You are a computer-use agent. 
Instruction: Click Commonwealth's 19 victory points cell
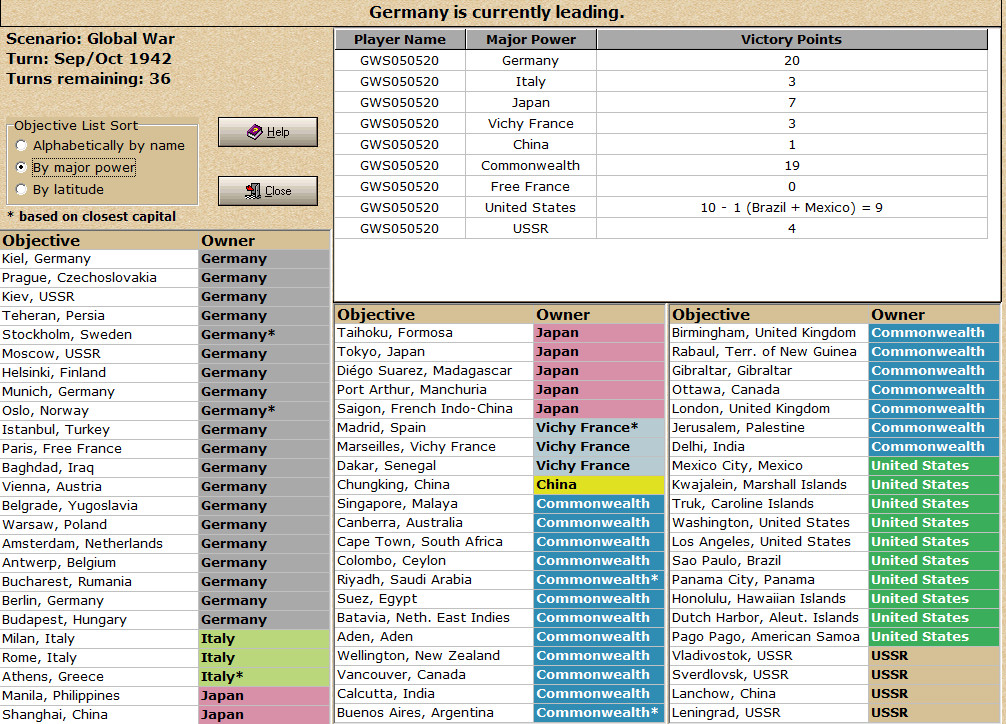tap(792, 166)
